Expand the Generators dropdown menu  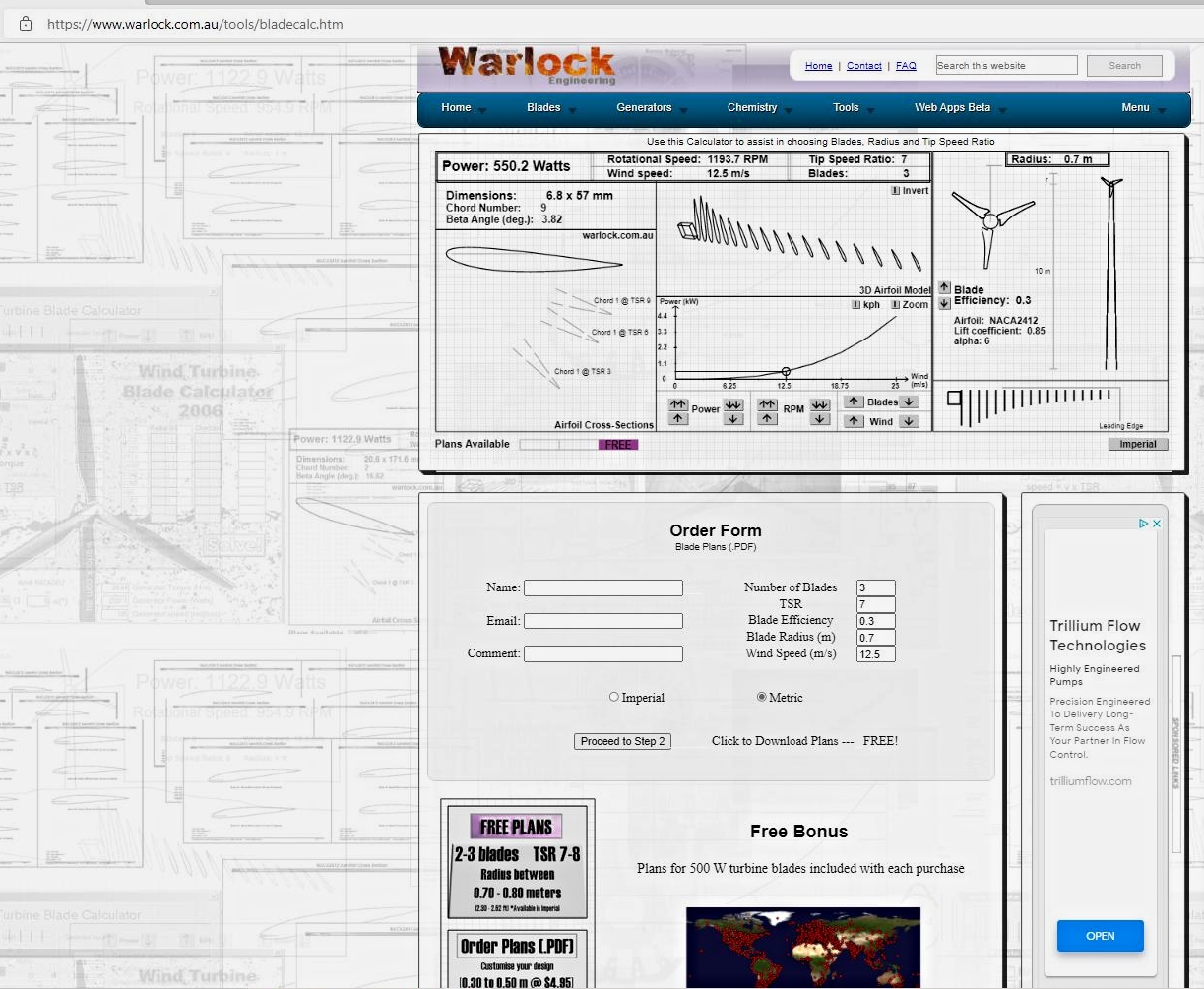(652, 108)
